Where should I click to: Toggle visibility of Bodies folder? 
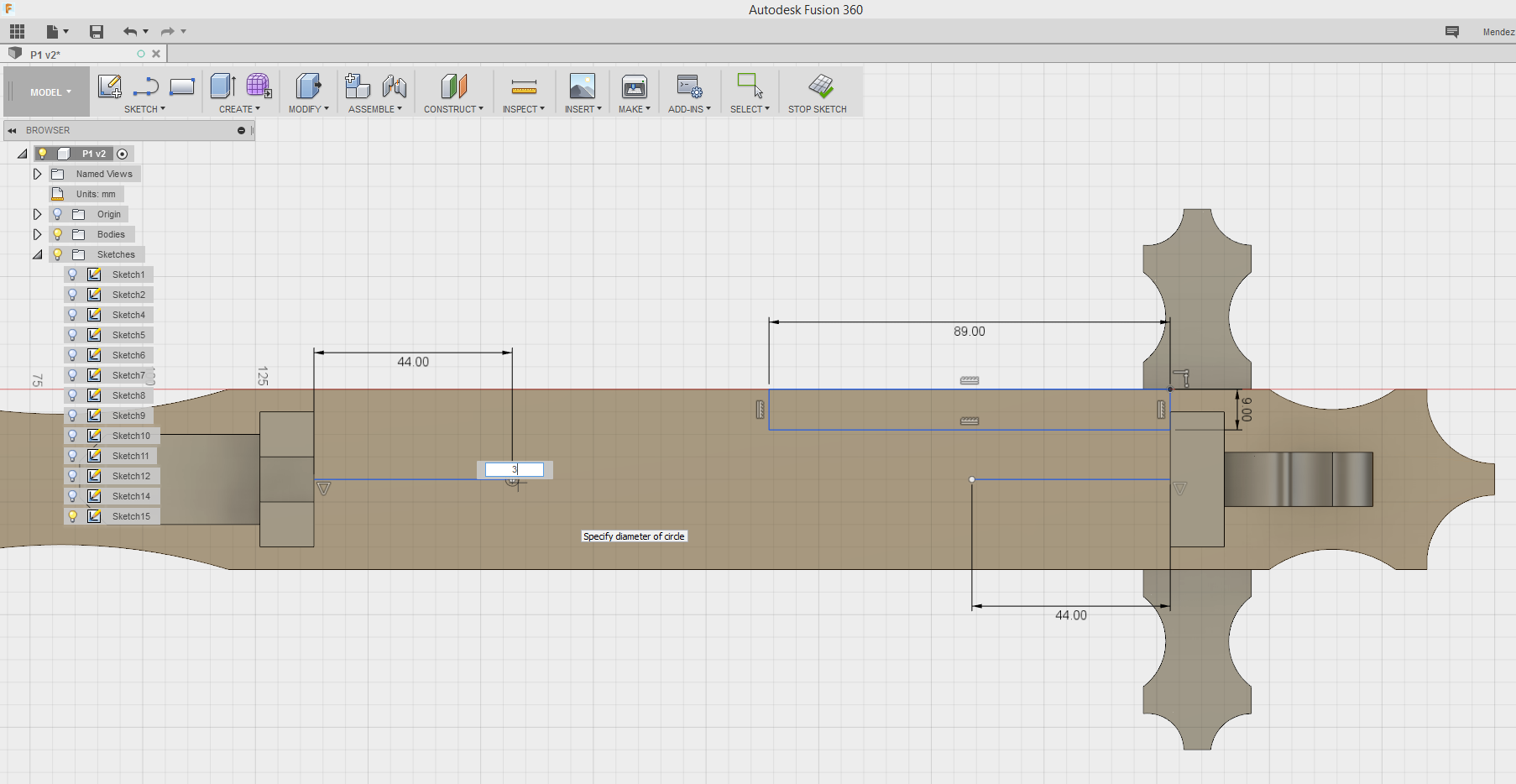click(58, 234)
